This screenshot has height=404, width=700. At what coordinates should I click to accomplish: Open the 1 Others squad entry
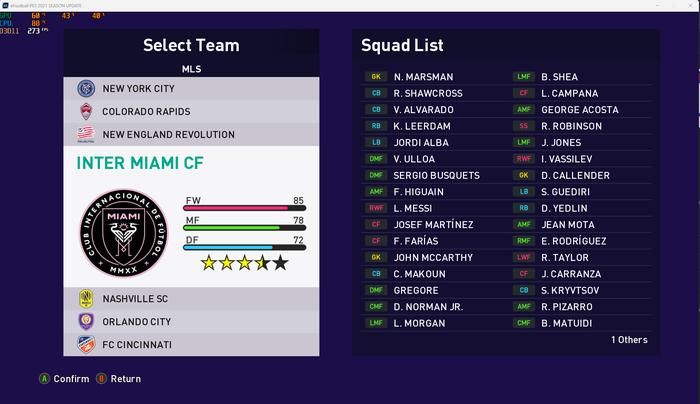click(630, 340)
